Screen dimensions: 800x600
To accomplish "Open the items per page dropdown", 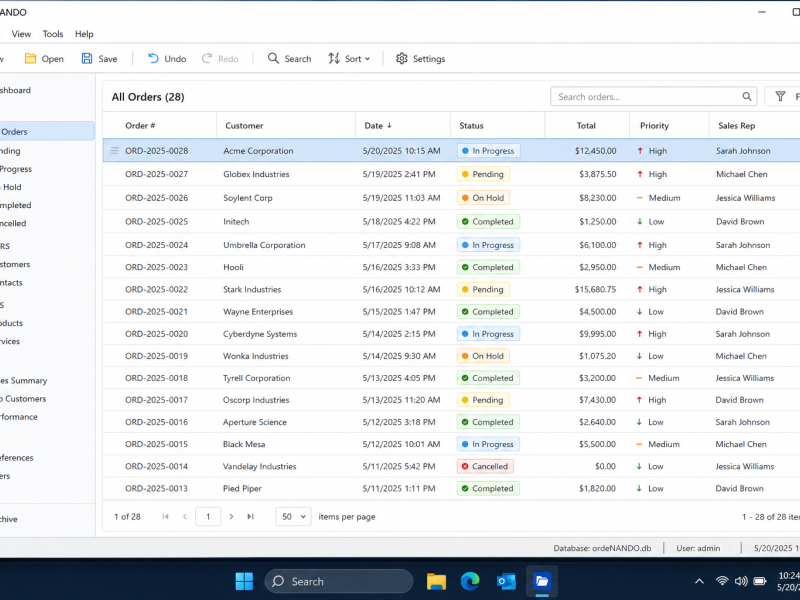I will click(293, 516).
